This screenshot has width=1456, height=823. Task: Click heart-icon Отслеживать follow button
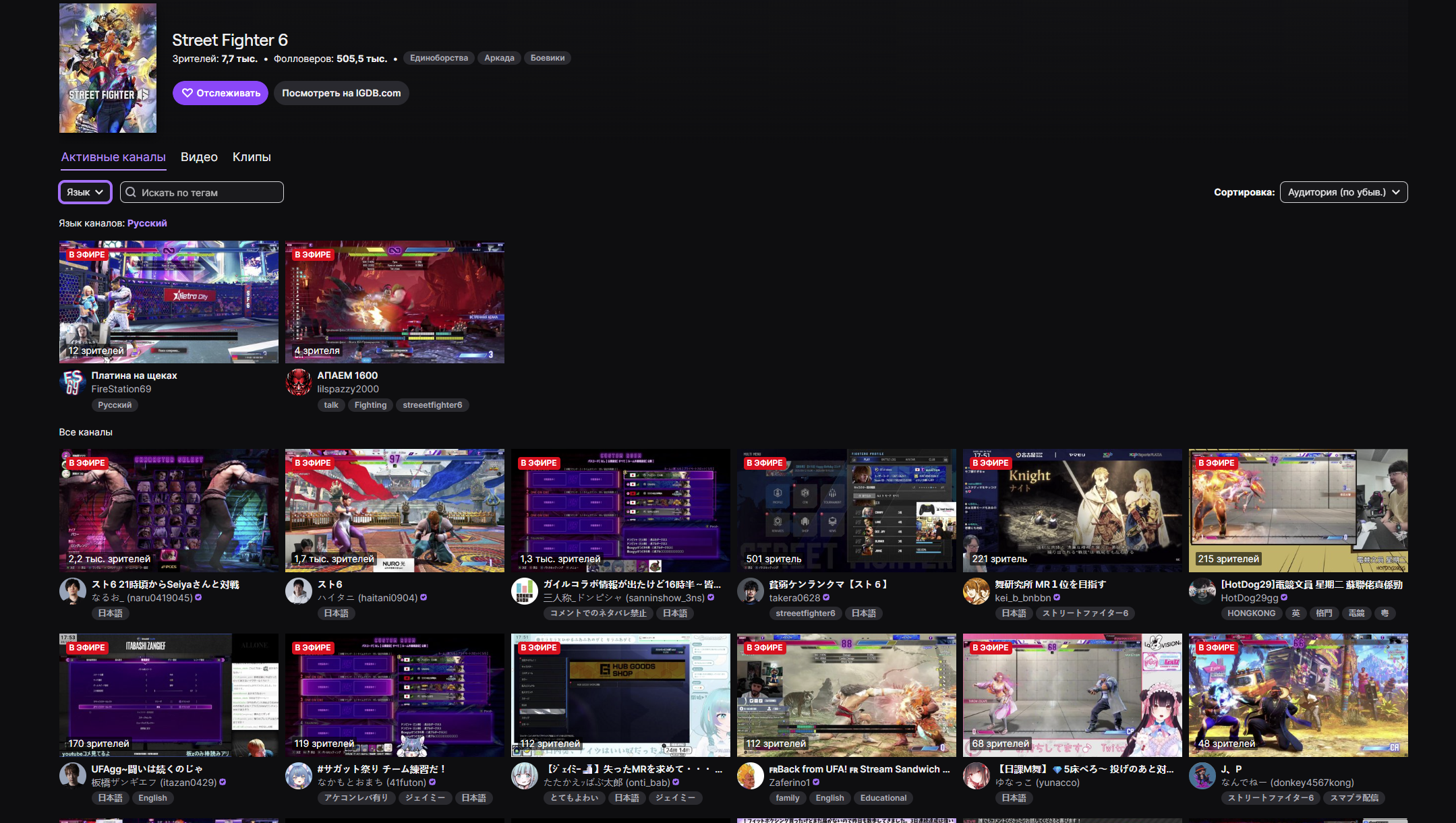click(221, 93)
